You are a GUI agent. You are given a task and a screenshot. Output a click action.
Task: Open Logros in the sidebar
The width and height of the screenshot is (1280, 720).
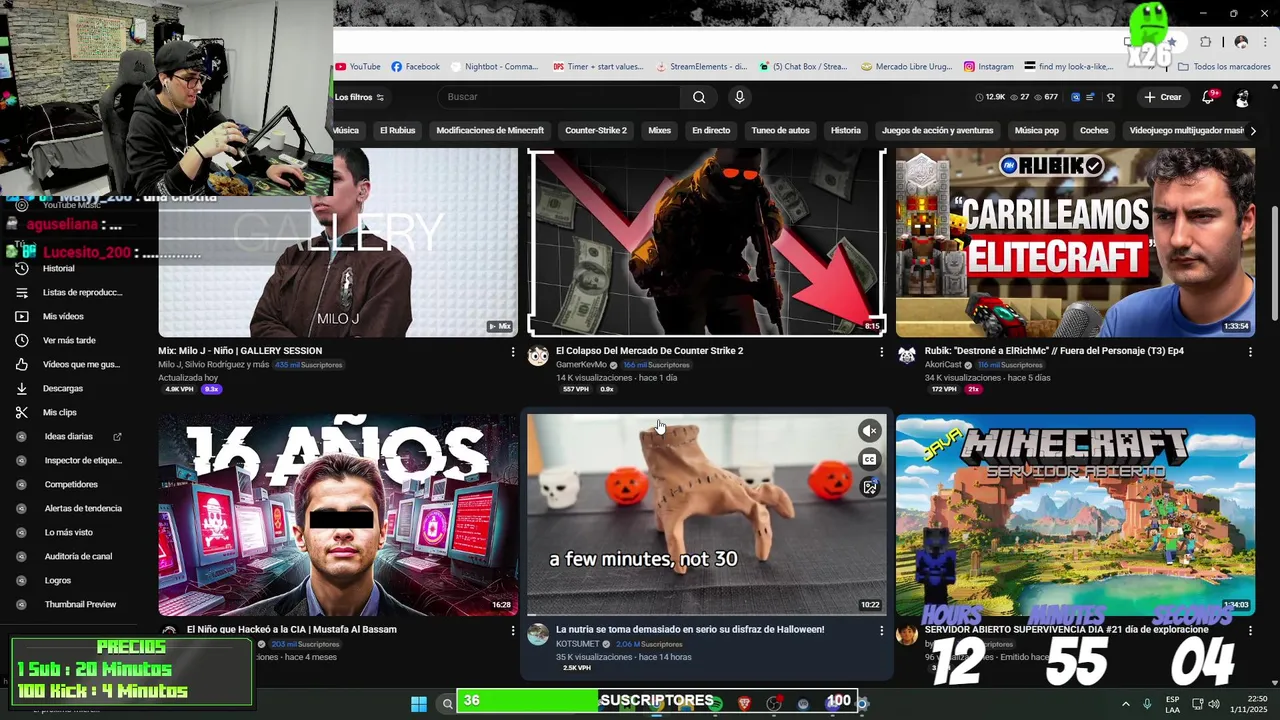pyautogui.click(x=57, y=580)
